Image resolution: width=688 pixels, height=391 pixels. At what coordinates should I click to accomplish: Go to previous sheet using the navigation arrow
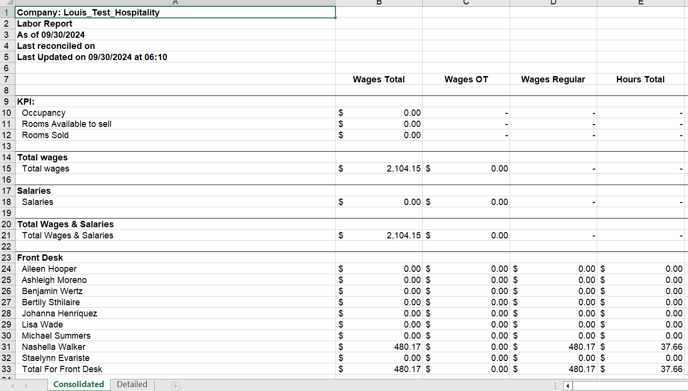[12, 386]
